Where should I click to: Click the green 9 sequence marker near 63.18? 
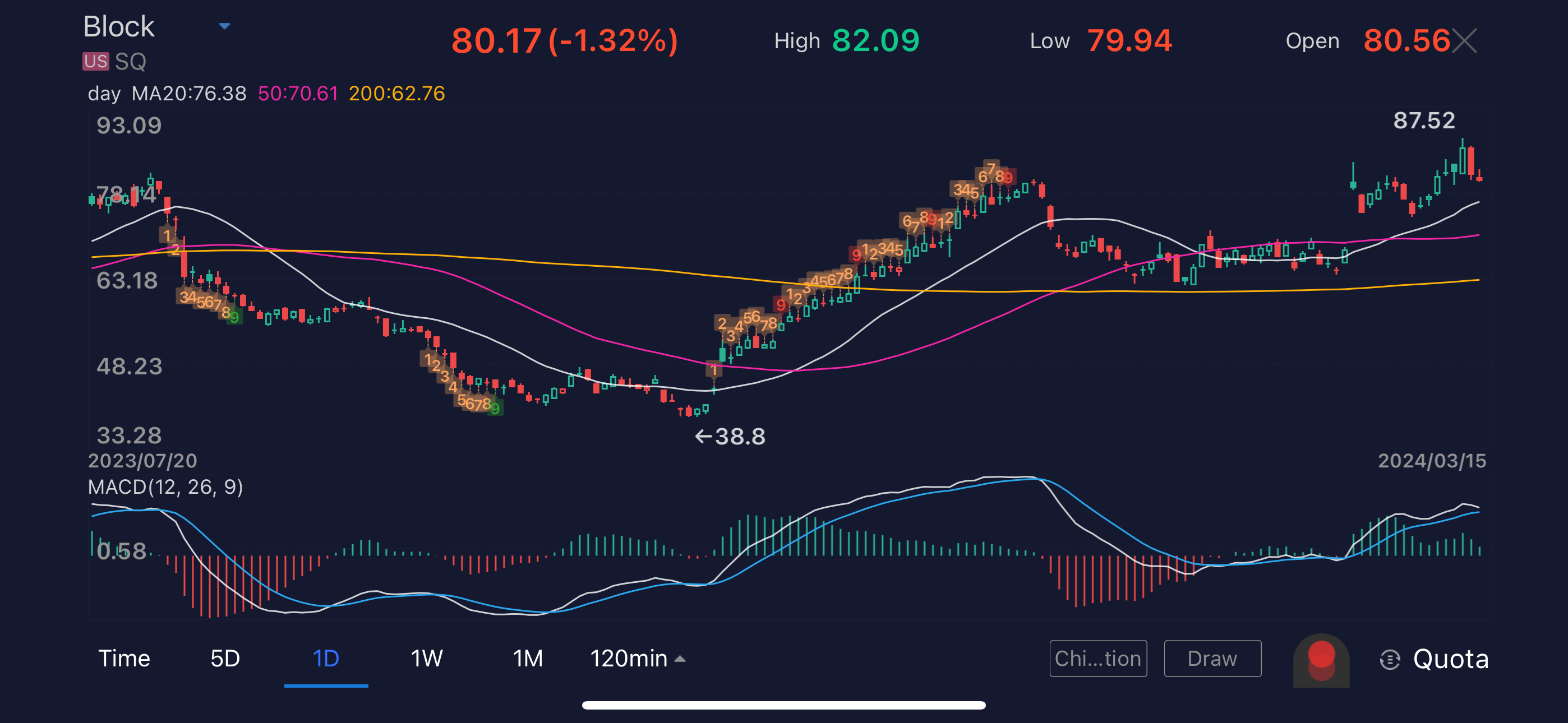coord(235,317)
